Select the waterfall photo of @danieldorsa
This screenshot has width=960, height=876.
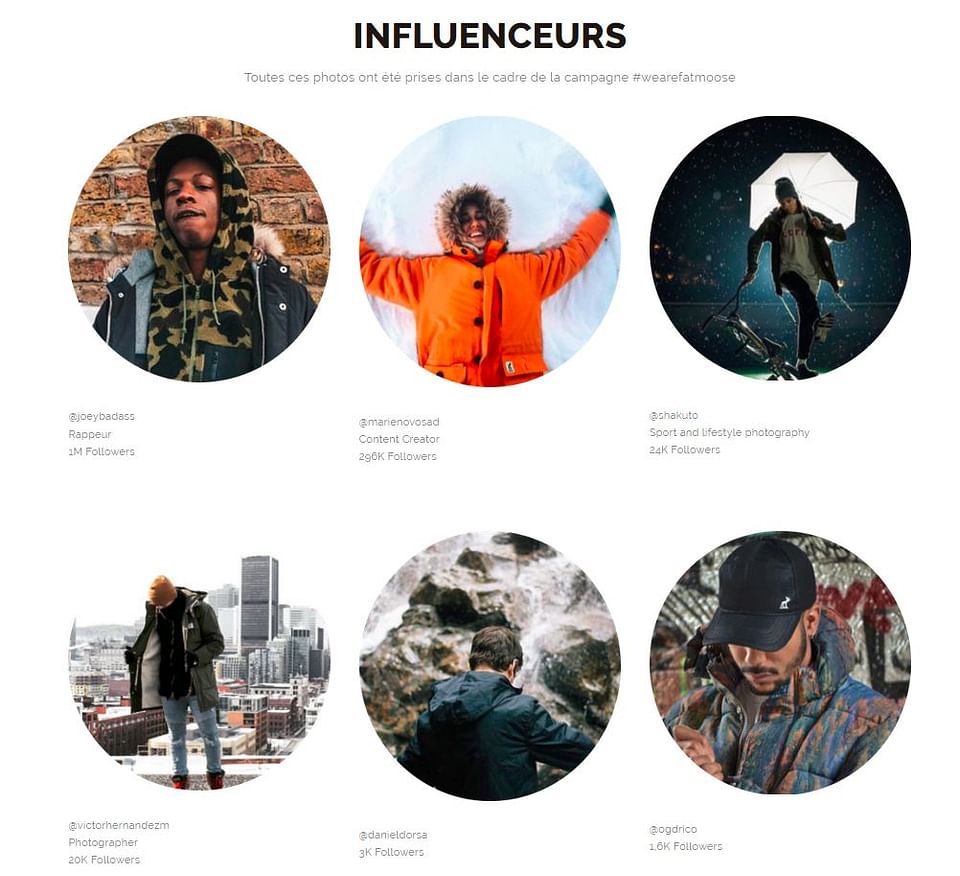[490, 667]
